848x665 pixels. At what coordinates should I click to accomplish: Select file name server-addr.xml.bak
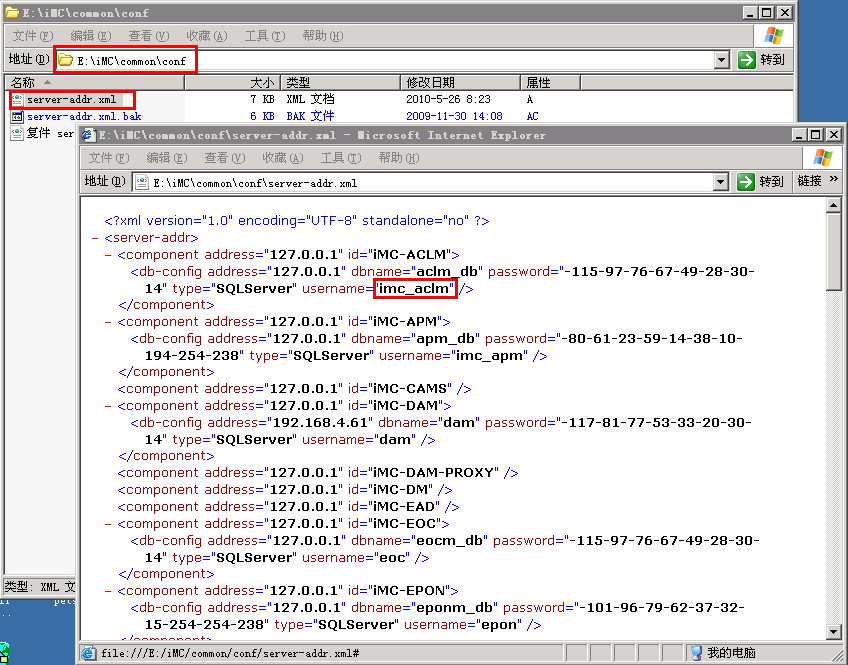pyautogui.click(x=84, y=116)
